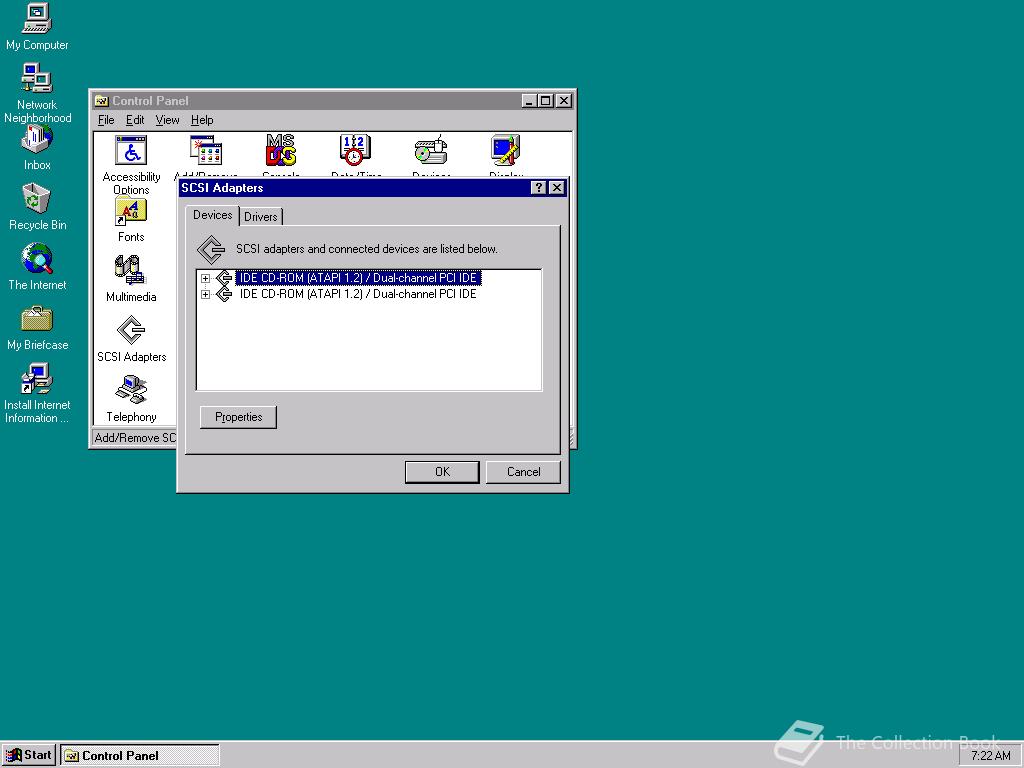Maximize the Control Panel window

(546, 101)
